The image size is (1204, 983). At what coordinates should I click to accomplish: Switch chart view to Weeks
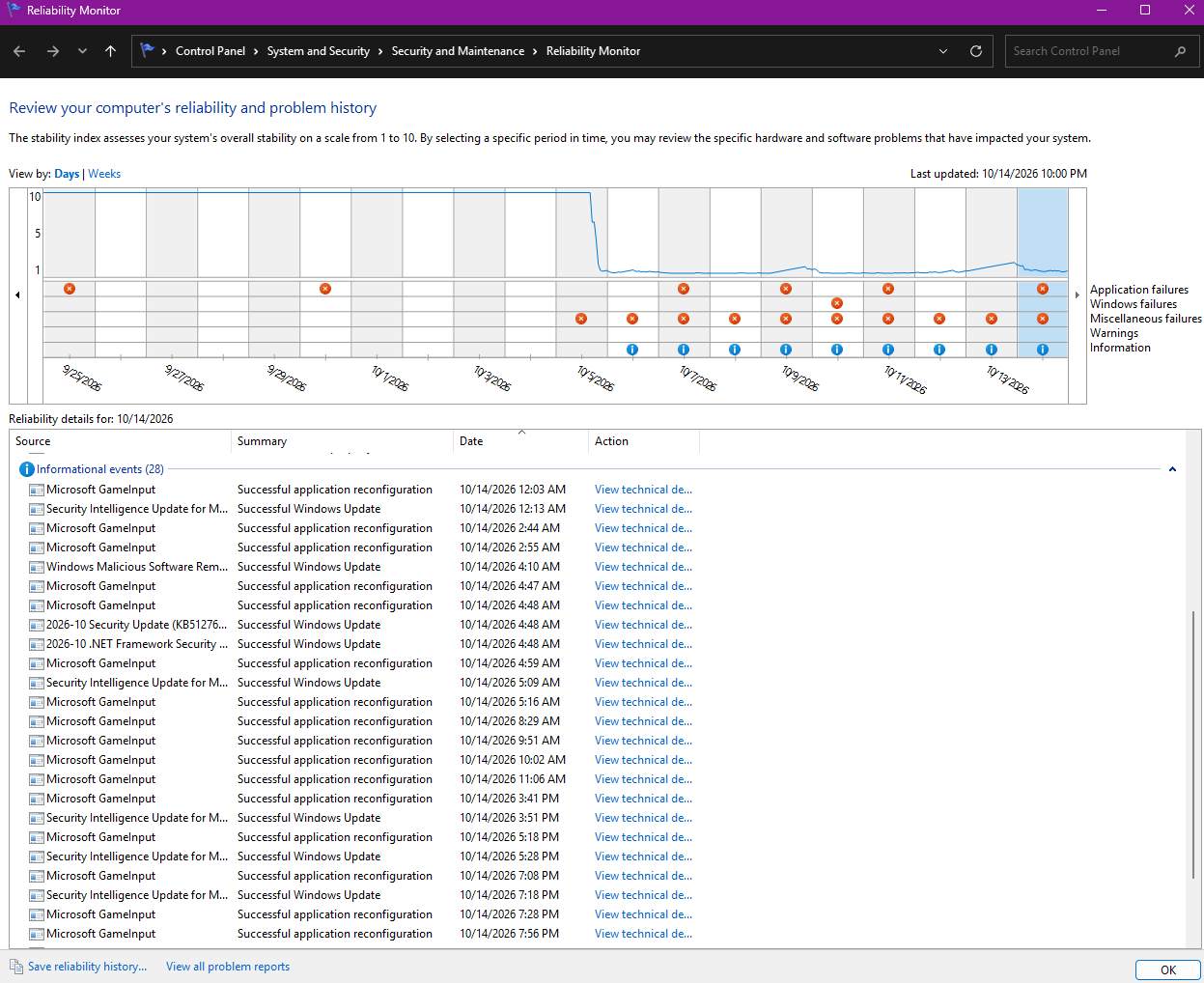[104, 174]
